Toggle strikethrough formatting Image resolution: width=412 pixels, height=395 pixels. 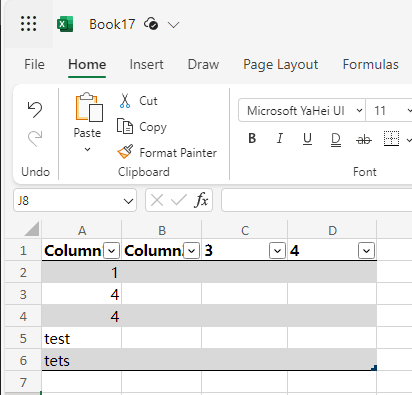[x=364, y=139]
